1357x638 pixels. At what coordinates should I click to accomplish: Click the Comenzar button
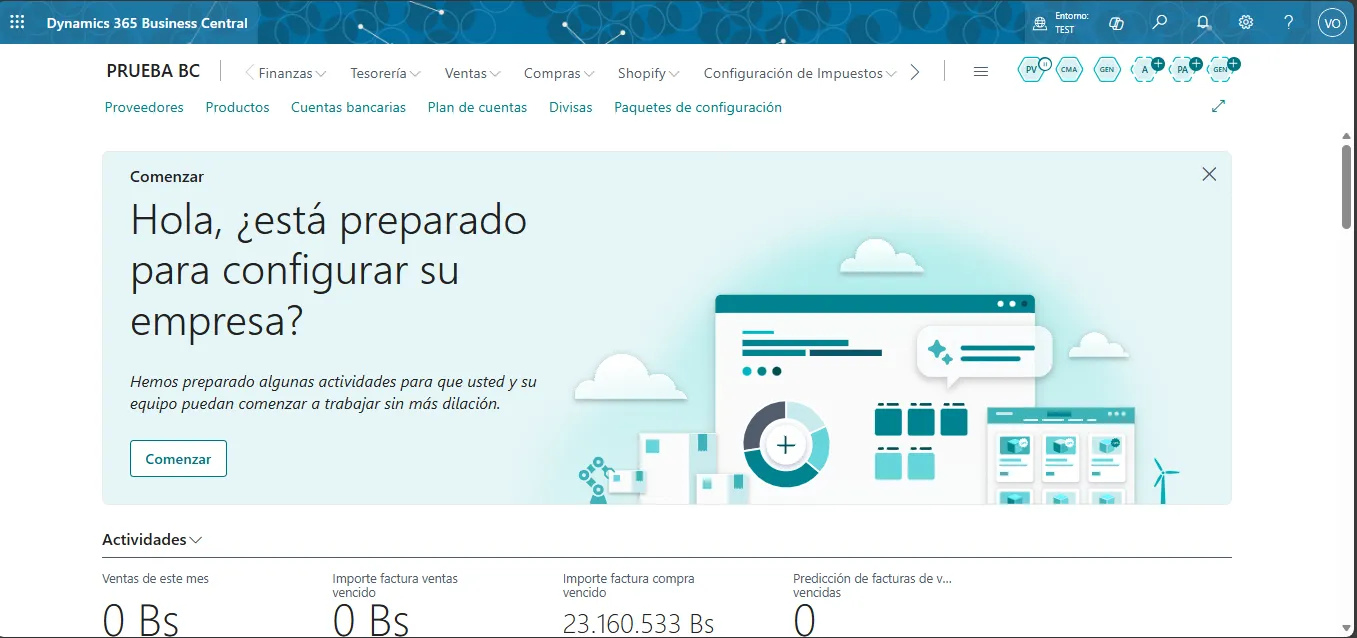(178, 459)
